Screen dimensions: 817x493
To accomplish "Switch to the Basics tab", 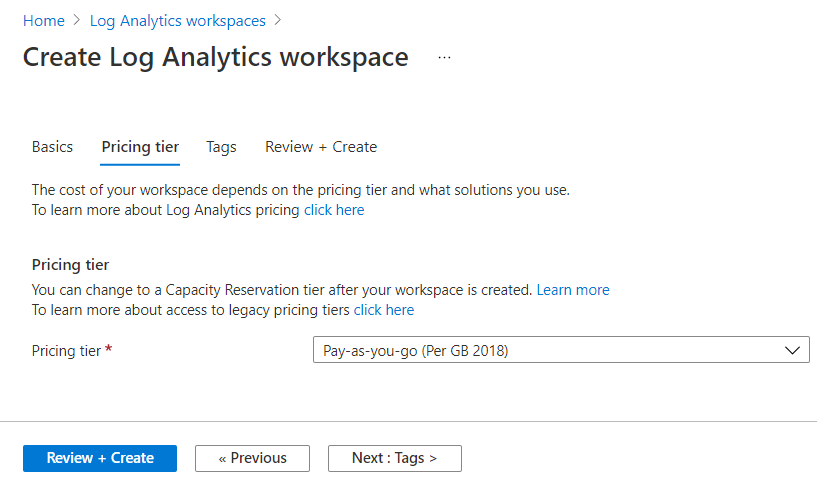I will [52, 147].
